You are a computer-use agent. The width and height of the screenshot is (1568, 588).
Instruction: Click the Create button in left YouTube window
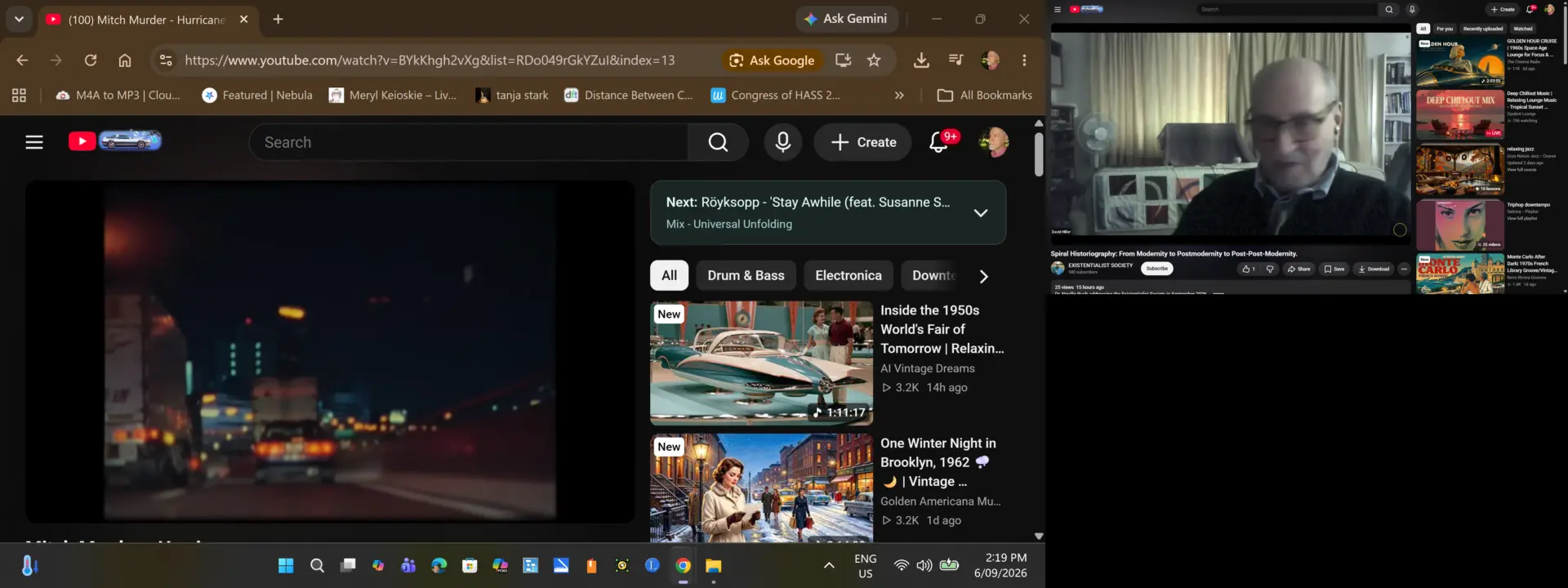[863, 142]
